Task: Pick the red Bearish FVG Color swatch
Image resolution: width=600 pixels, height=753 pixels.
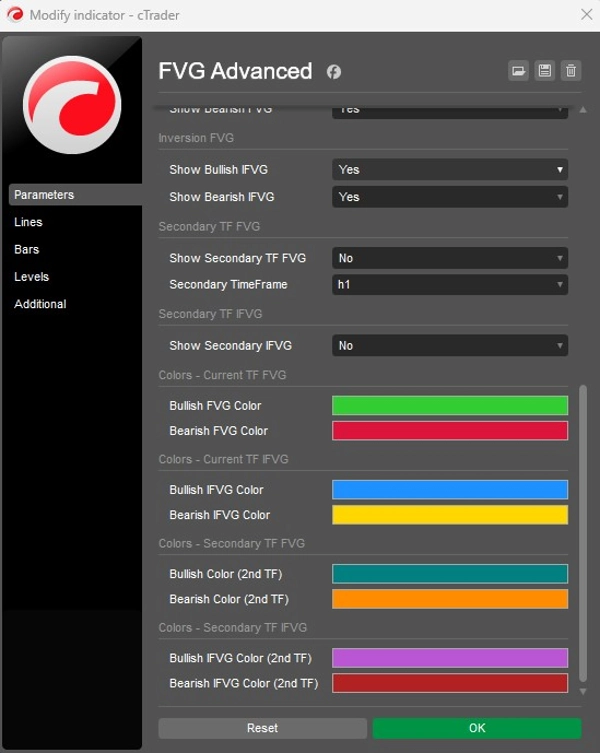Action: click(450, 431)
